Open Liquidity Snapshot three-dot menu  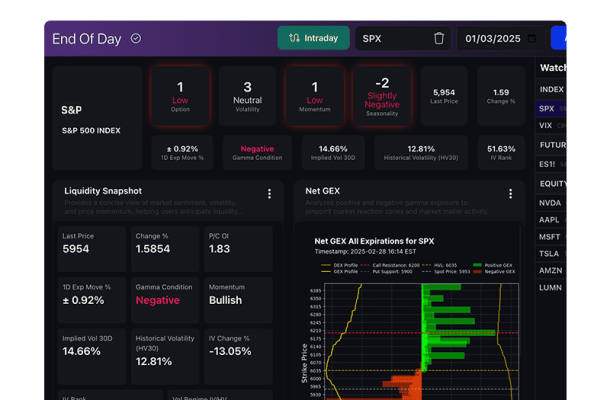coord(269,194)
